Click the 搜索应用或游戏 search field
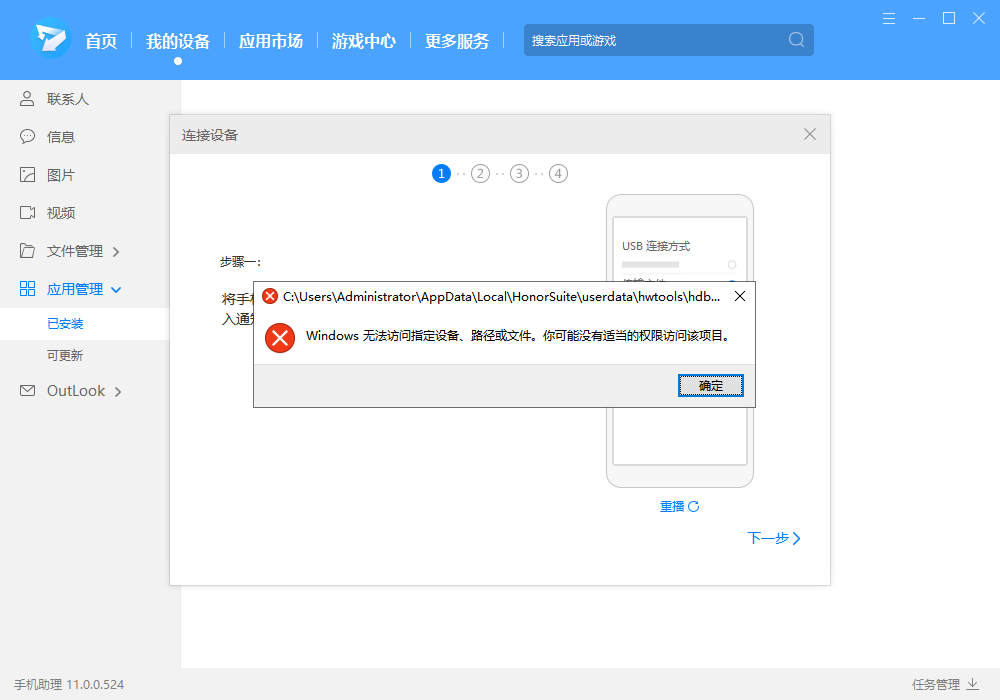Screen dimensions: 1000x700 pyautogui.click(x=668, y=40)
